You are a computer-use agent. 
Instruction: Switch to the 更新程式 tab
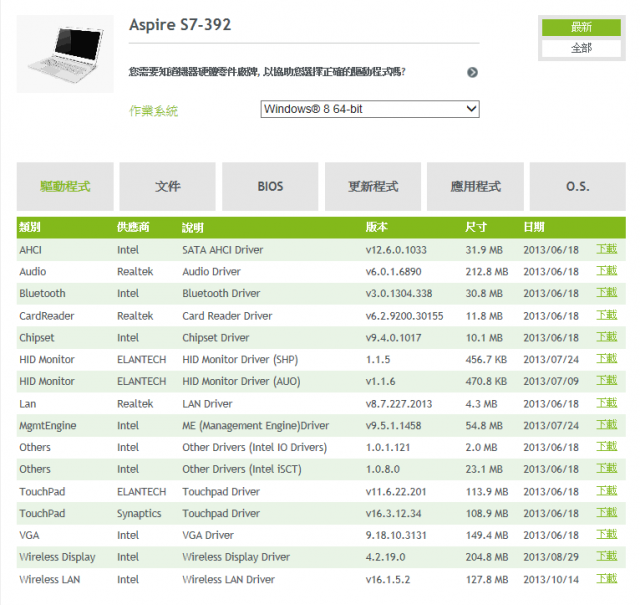pos(373,187)
